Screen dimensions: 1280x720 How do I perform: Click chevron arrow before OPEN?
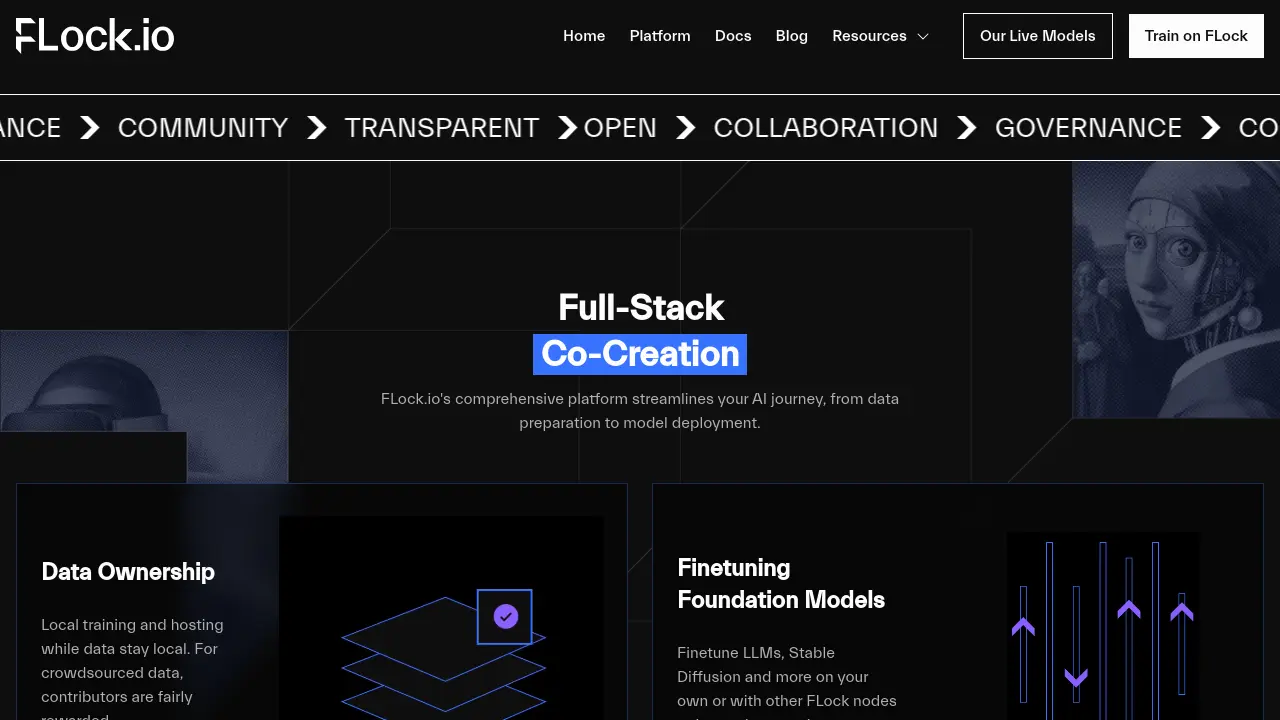[x=567, y=128]
